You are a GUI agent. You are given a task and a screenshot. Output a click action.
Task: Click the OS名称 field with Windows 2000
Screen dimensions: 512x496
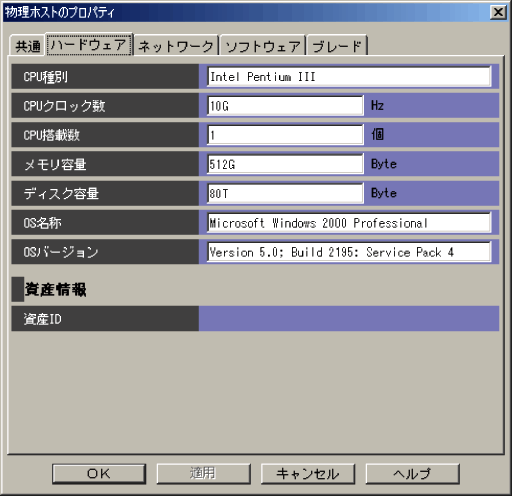[349, 223]
